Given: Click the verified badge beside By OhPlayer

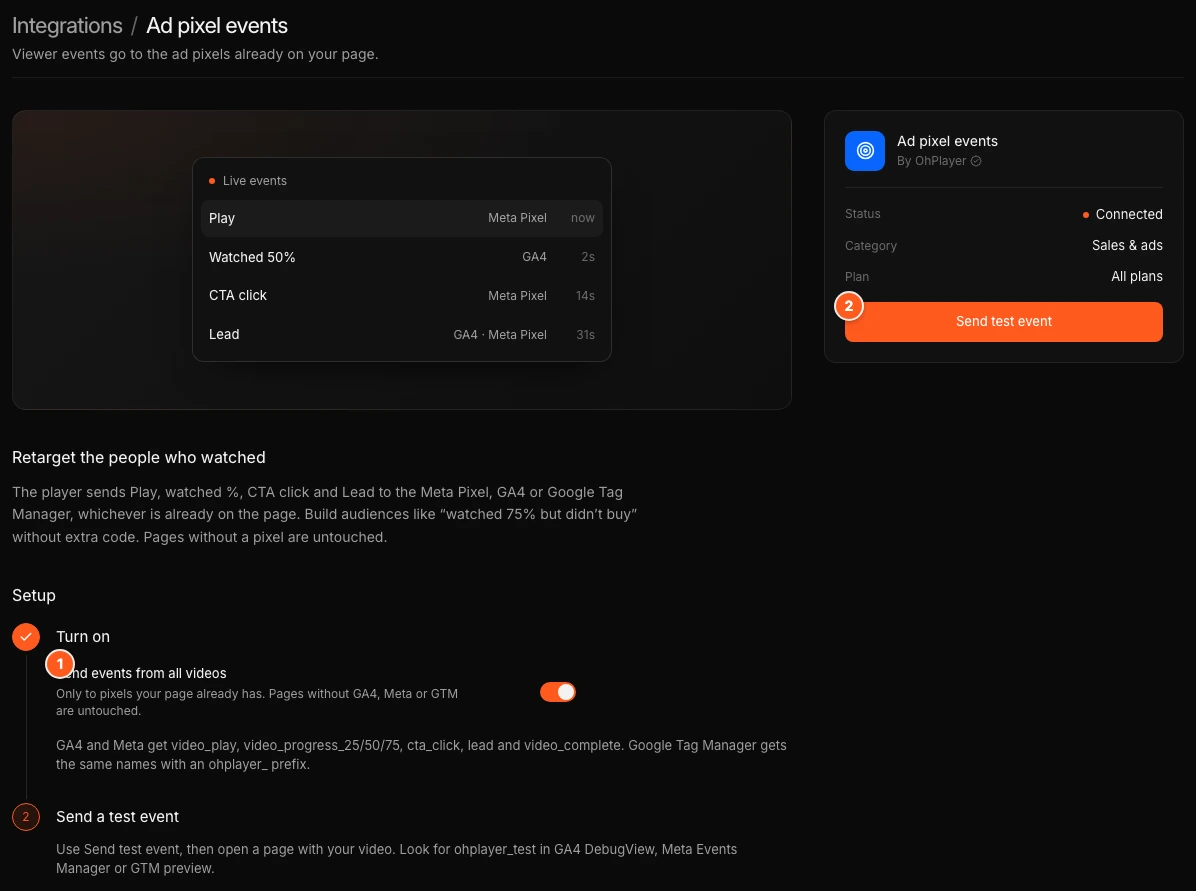Looking at the screenshot, I should (976, 161).
